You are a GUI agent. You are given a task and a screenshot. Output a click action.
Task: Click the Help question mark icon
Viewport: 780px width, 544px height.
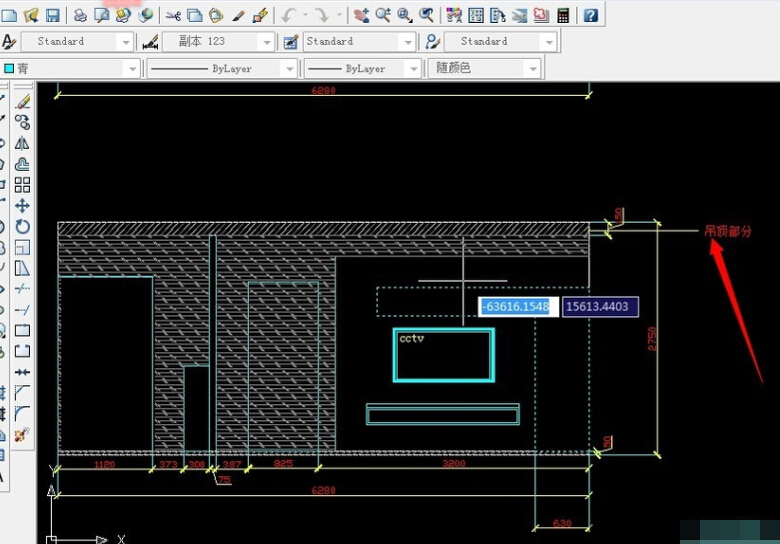tap(590, 15)
